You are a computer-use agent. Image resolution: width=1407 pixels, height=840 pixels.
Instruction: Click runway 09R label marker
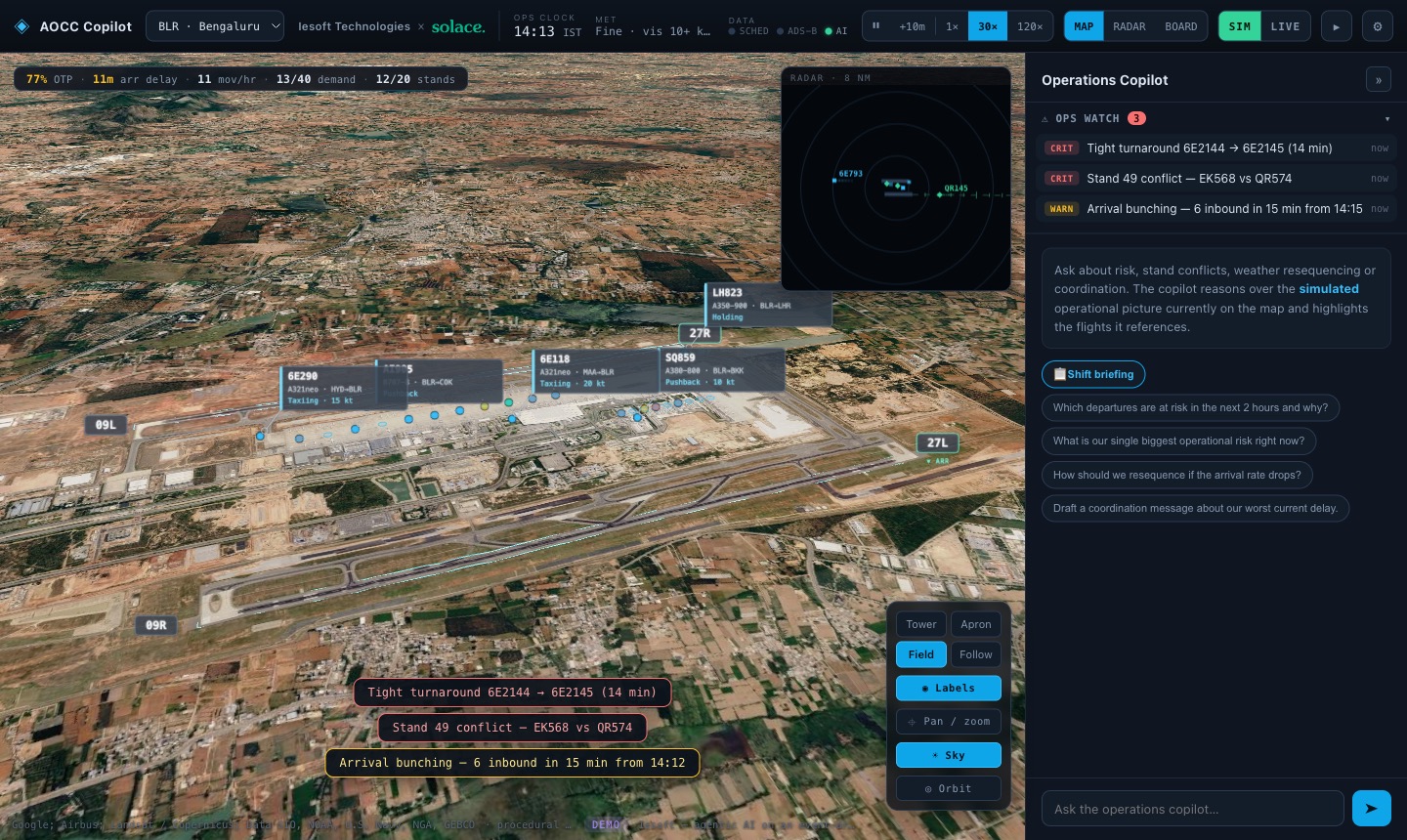pyautogui.click(x=156, y=625)
